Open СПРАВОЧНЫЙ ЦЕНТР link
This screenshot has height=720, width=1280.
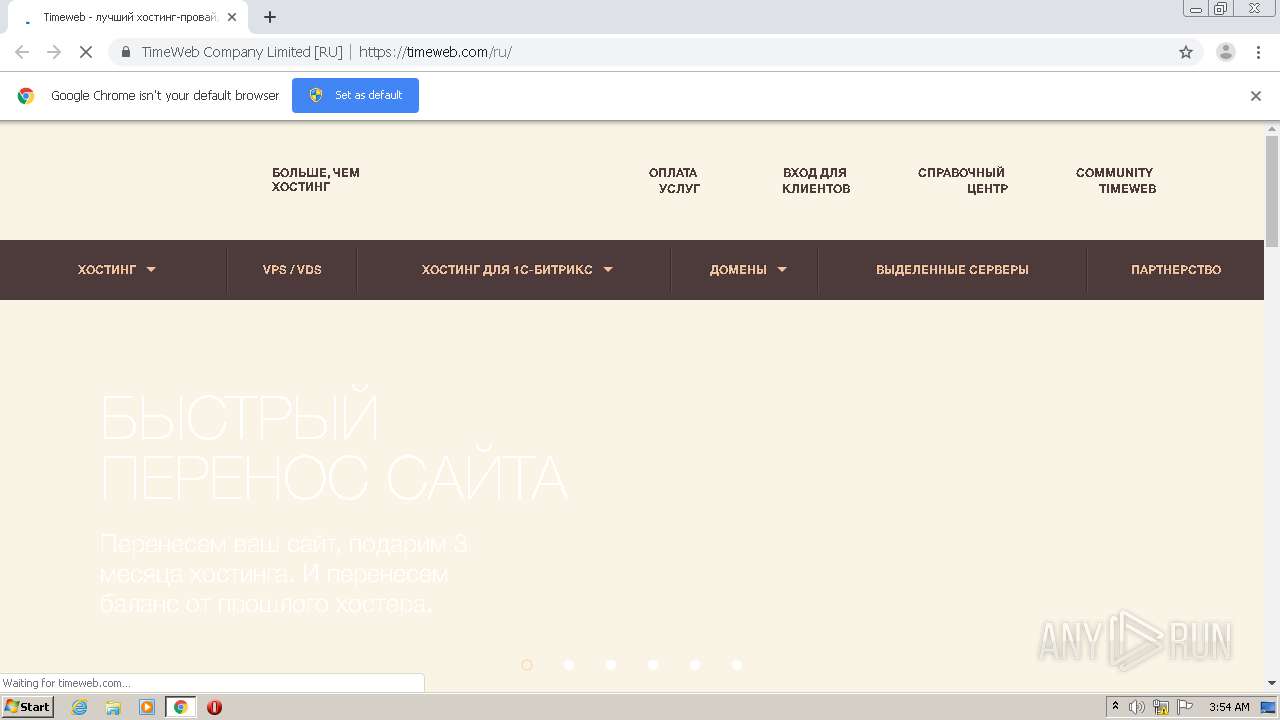pos(962,180)
